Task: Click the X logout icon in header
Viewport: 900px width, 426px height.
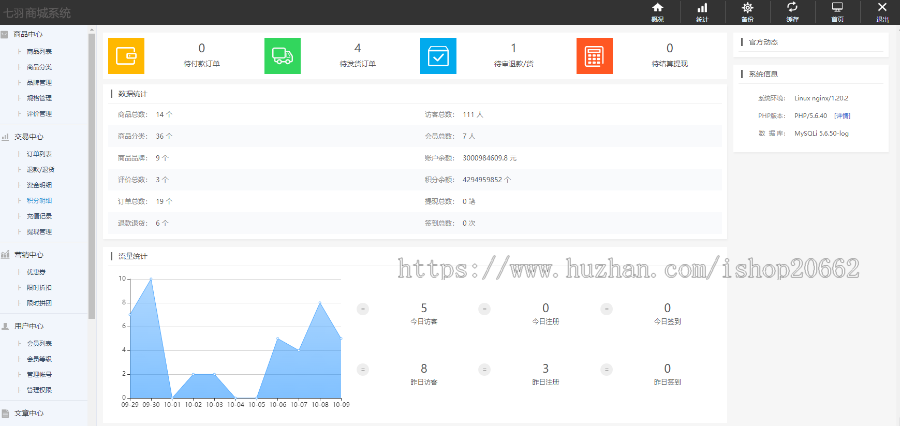Action: point(881,11)
